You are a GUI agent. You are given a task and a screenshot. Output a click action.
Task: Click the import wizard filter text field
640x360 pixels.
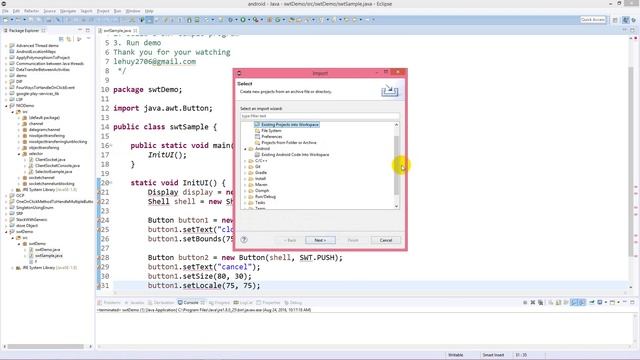tap(320, 116)
